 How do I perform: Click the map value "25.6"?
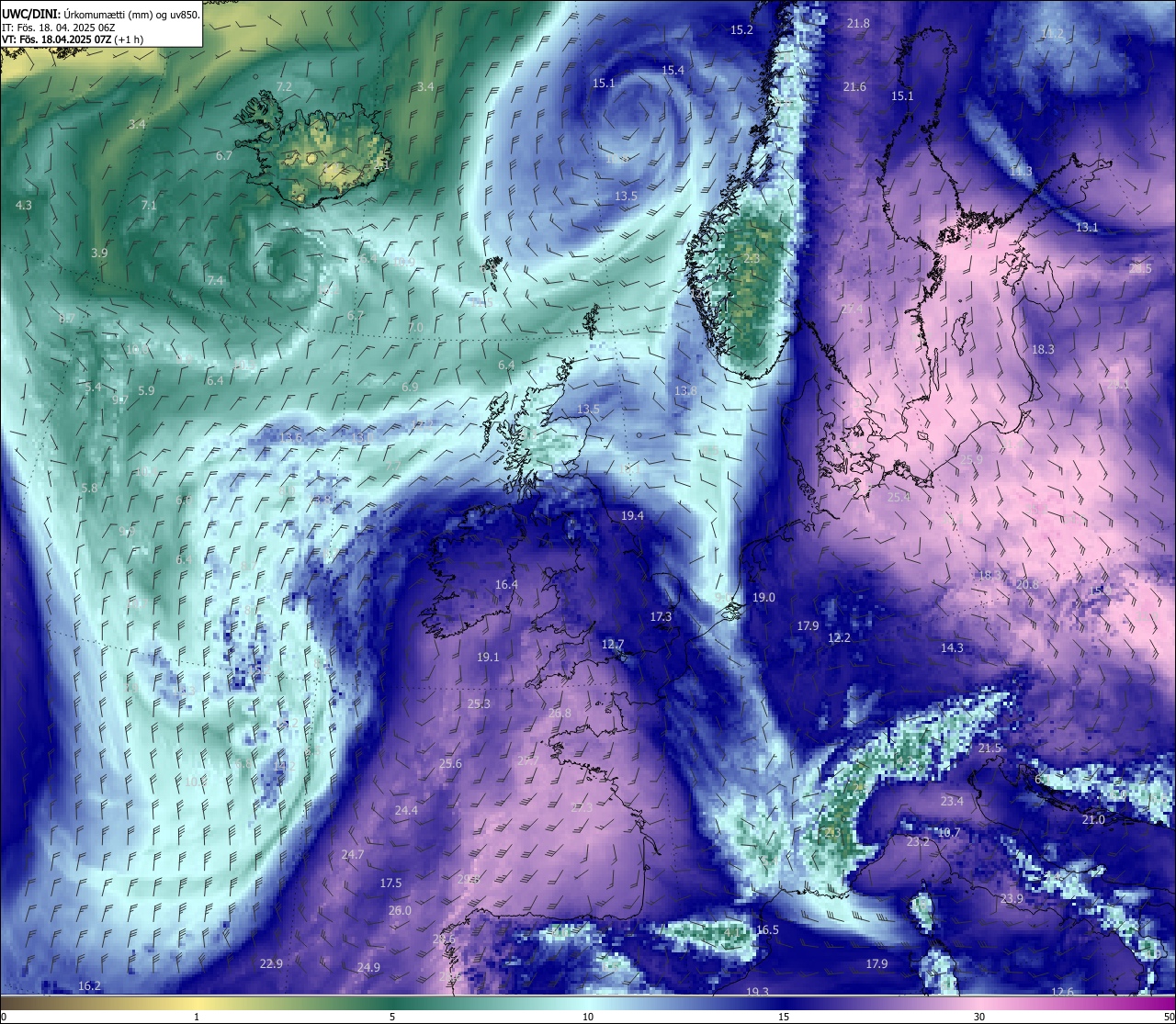tap(450, 764)
